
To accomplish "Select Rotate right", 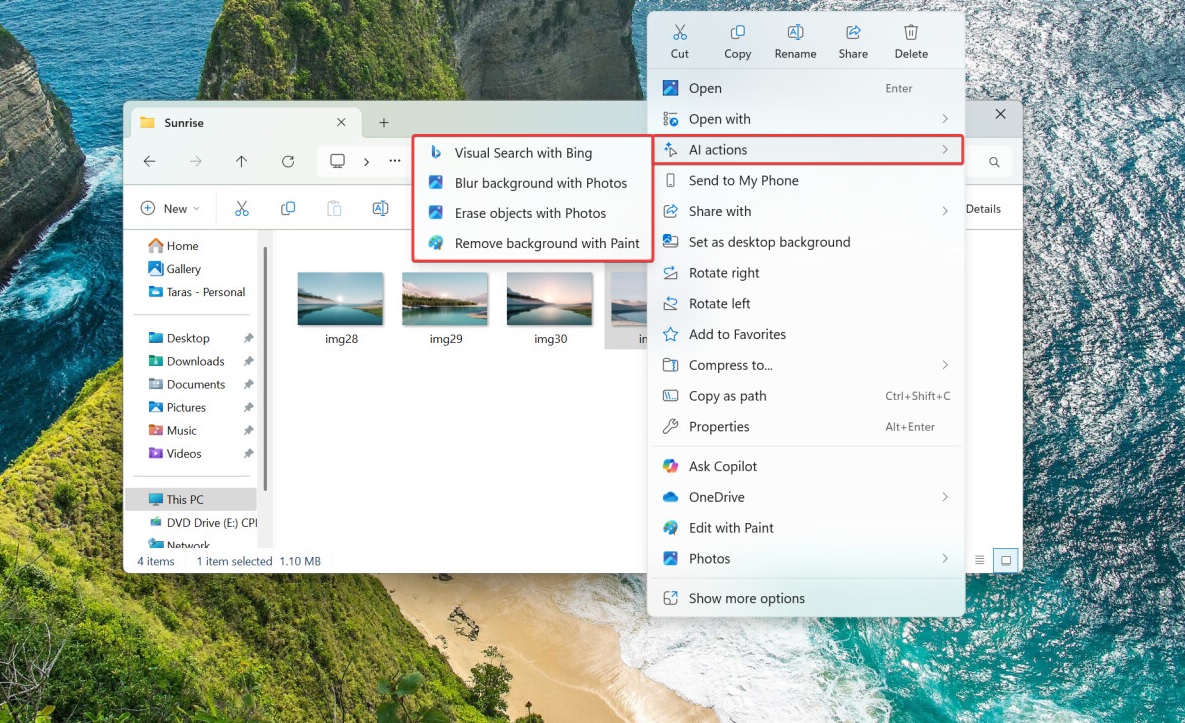I will click(x=806, y=273).
